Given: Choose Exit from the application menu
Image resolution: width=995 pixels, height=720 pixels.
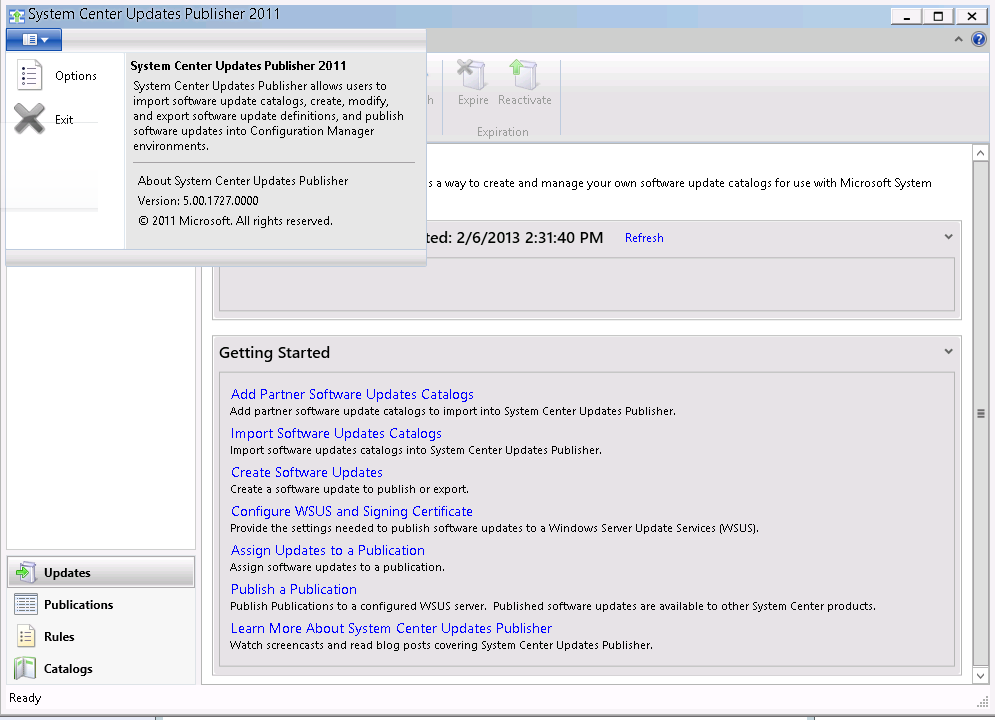Looking at the screenshot, I should click(63, 118).
